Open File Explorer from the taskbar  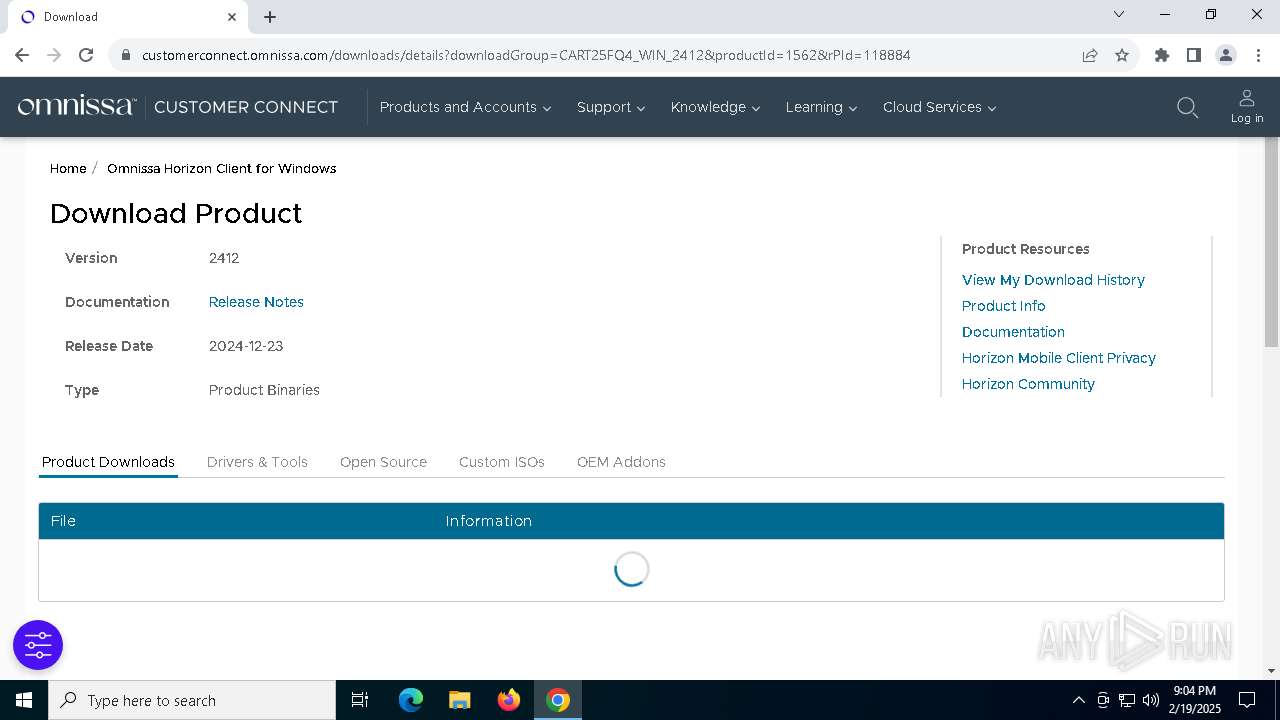click(x=460, y=700)
